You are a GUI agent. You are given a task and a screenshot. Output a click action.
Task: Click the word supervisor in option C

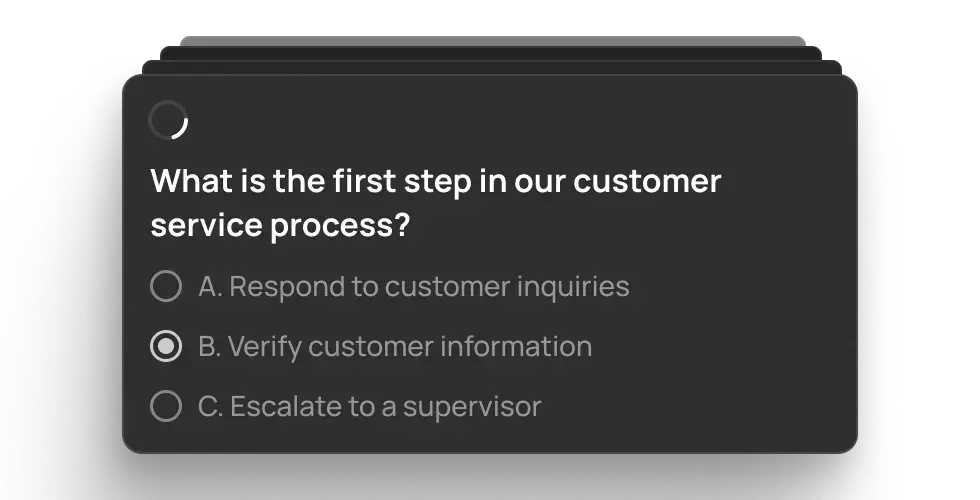coord(472,408)
